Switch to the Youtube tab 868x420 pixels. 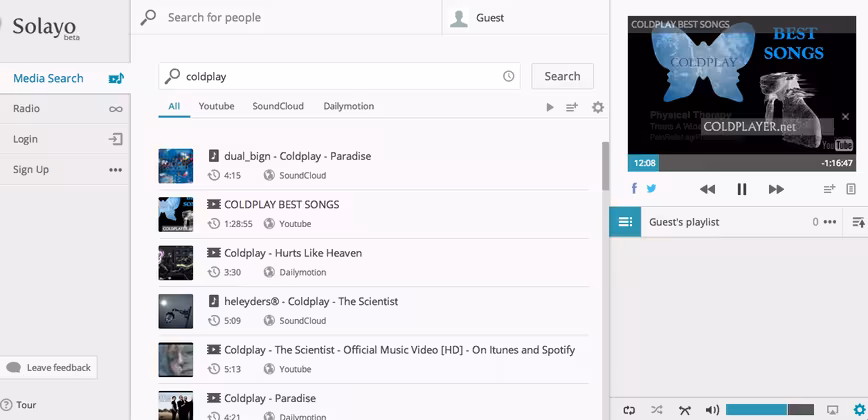pyautogui.click(x=216, y=106)
